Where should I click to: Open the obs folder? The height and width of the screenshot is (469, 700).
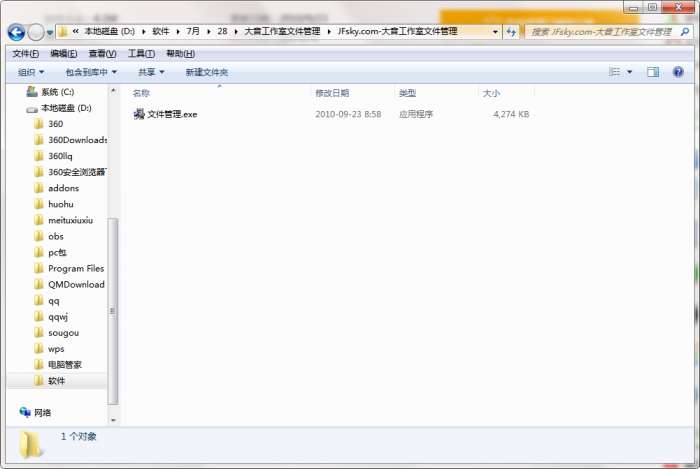click(55, 237)
